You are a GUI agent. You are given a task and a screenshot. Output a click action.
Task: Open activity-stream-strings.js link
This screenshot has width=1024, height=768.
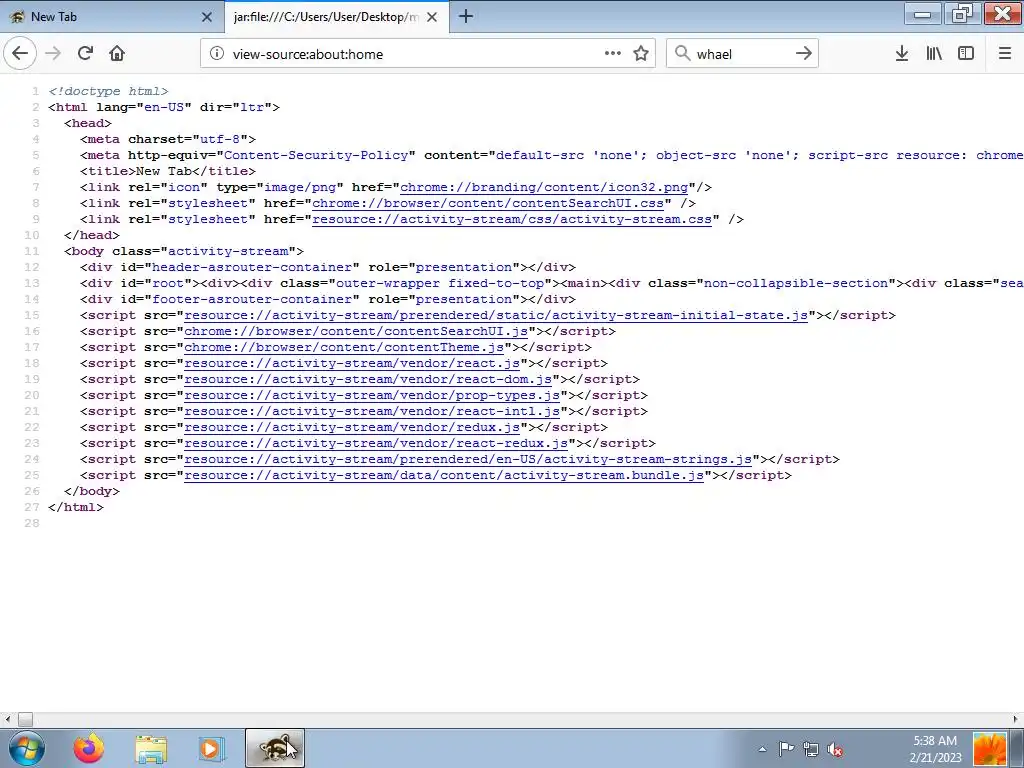point(468,459)
